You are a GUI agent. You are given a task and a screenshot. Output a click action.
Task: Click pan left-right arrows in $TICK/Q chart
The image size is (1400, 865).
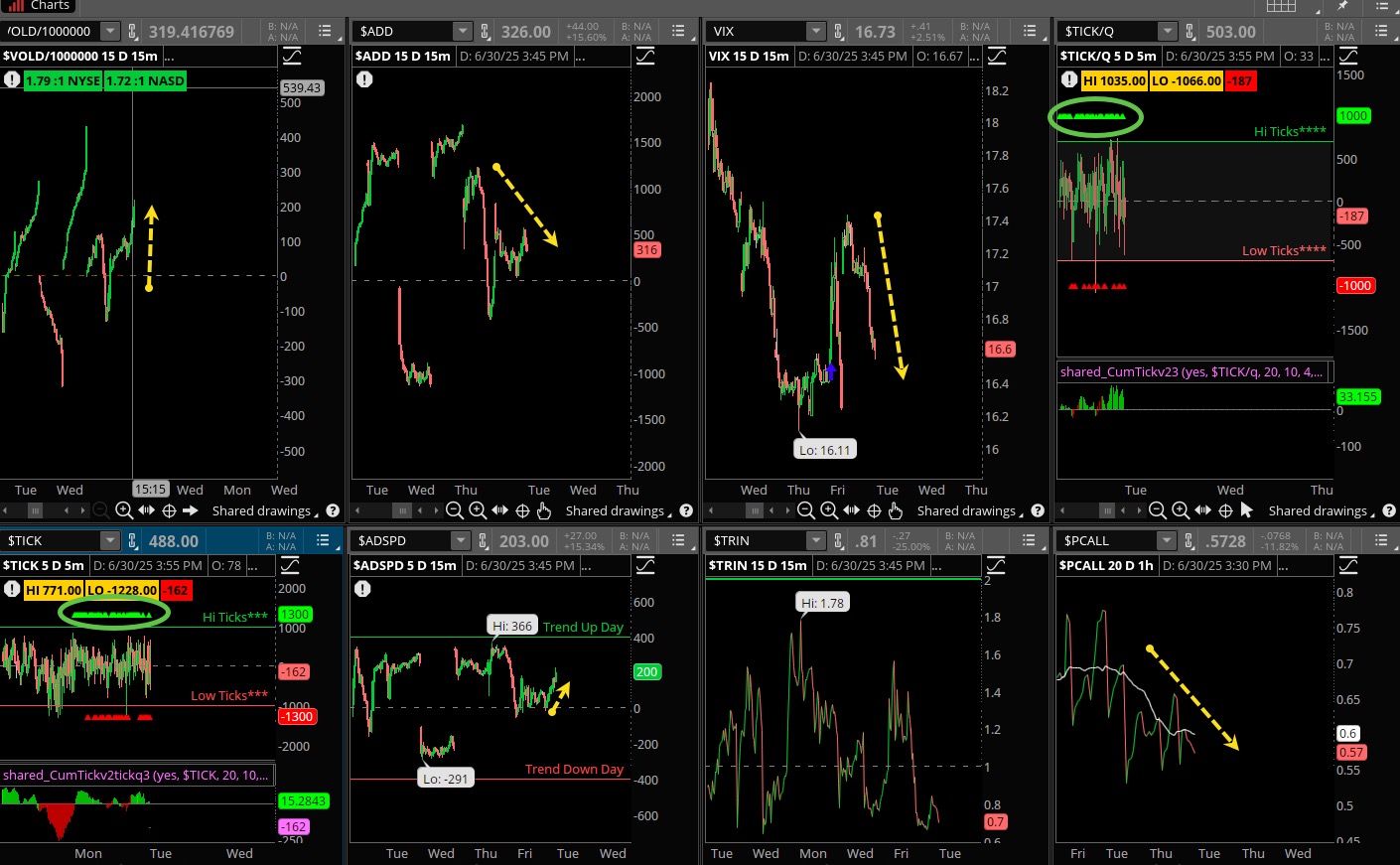click(1202, 510)
